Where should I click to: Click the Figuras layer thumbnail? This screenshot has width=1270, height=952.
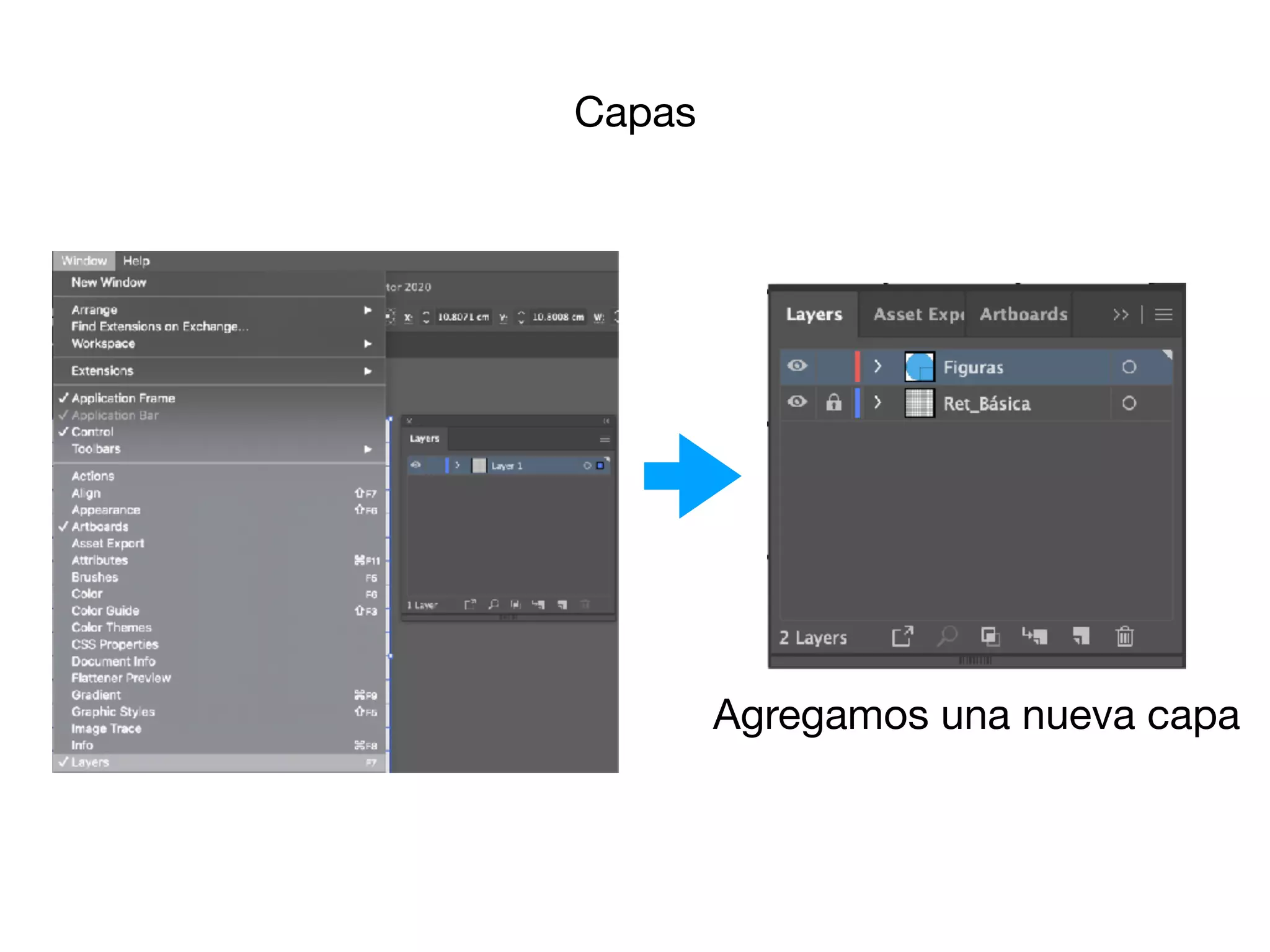click(x=919, y=367)
